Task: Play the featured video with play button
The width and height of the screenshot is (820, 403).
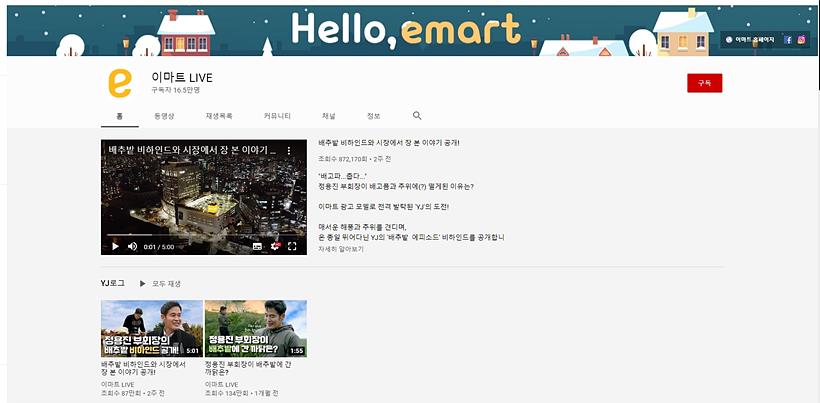Action: coord(115,246)
